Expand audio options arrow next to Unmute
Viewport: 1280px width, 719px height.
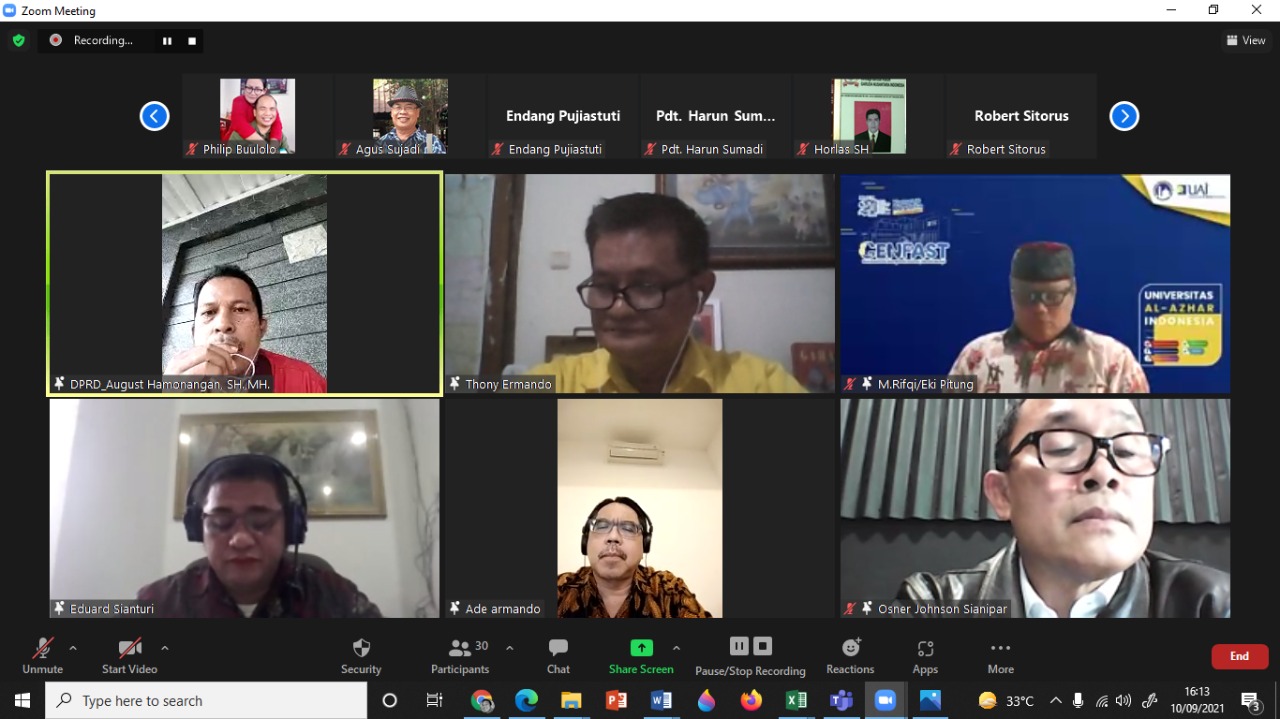[x=73, y=648]
